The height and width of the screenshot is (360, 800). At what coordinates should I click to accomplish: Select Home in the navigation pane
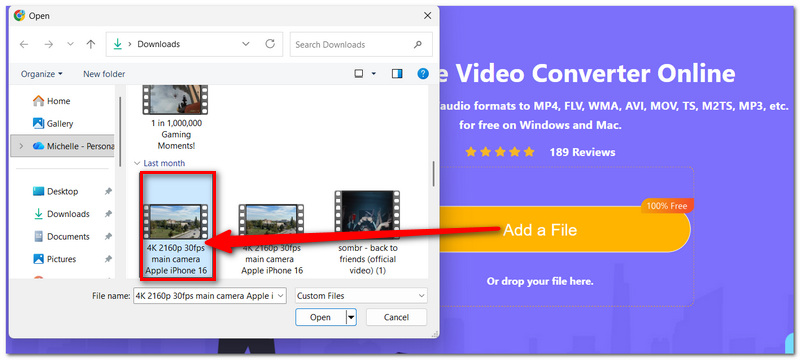click(52, 101)
